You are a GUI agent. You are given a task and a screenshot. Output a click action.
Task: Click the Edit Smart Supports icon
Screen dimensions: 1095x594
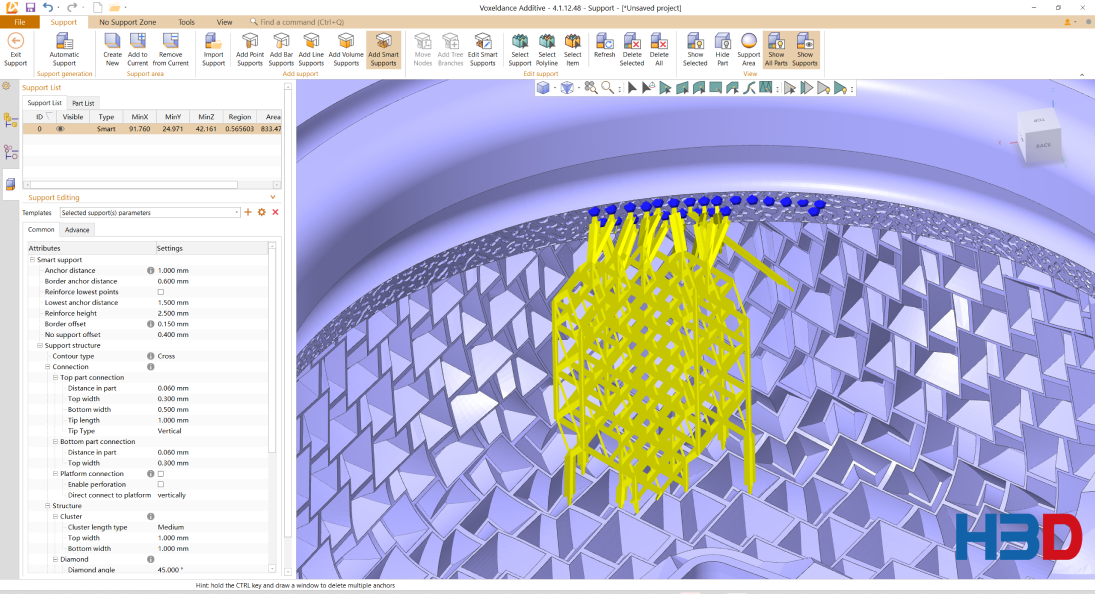point(482,47)
